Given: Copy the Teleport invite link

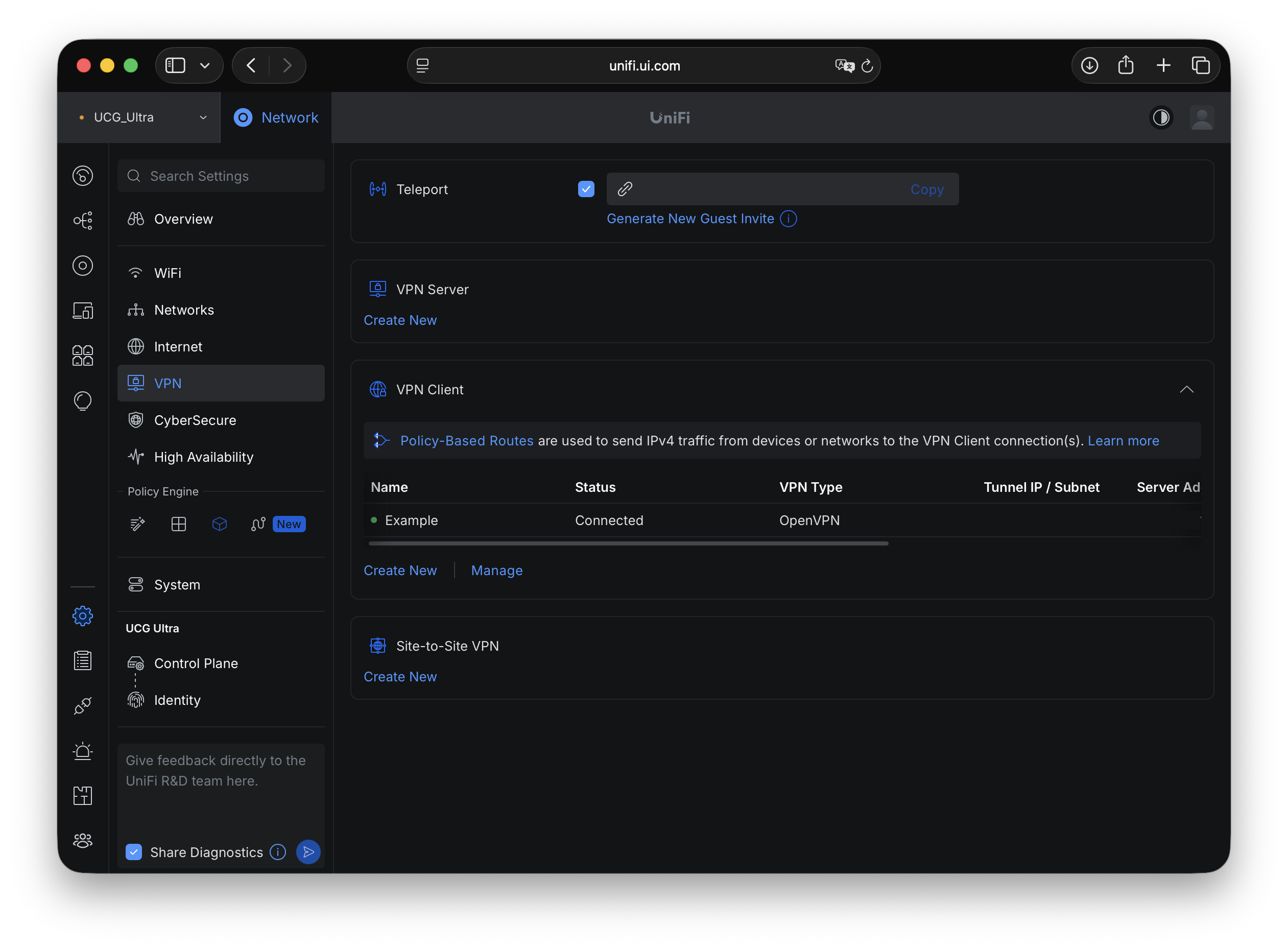Looking at the screenshot, I should click(x=927, y=189).
